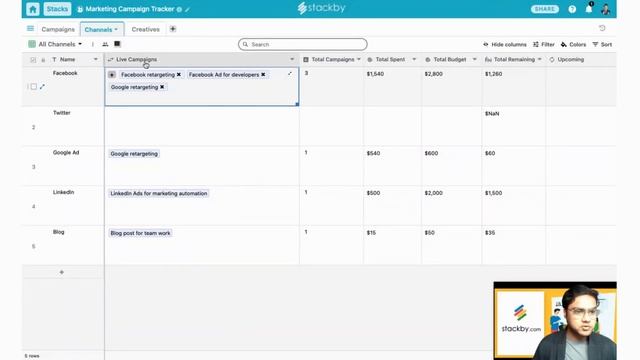640x360 pixels.
Task: Open the Filter option
Action: (544, 44)
